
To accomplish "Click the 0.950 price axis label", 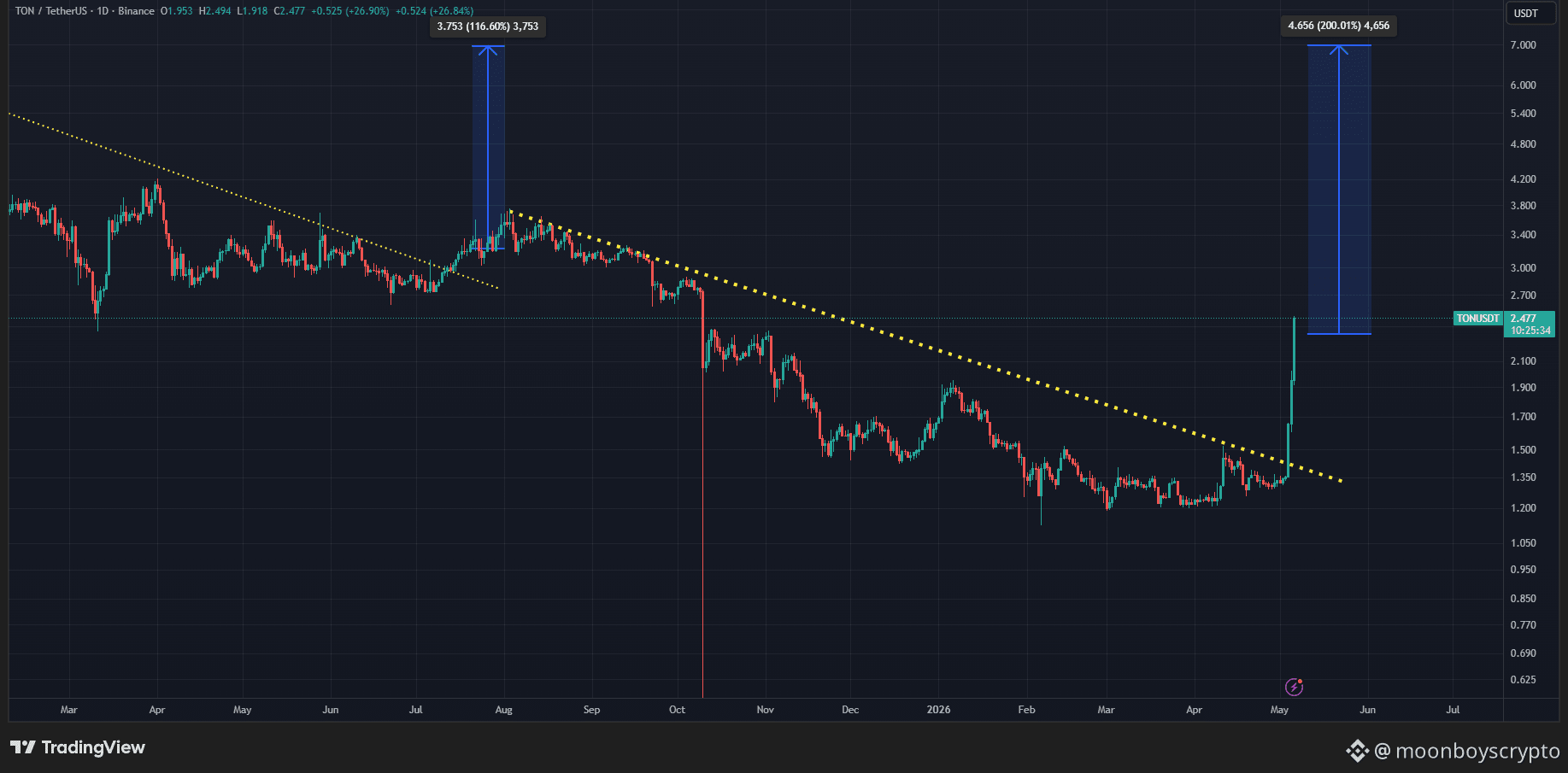I will 1523,570.
